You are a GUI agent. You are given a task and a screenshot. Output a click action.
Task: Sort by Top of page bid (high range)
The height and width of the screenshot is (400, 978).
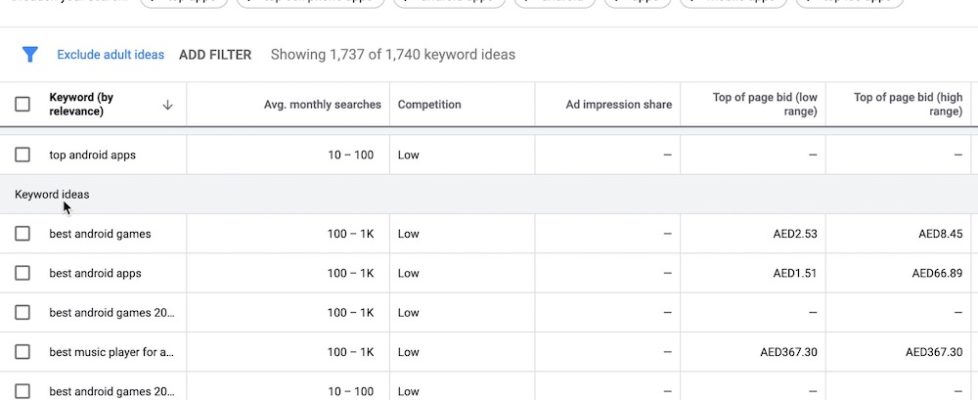(908, 104)
